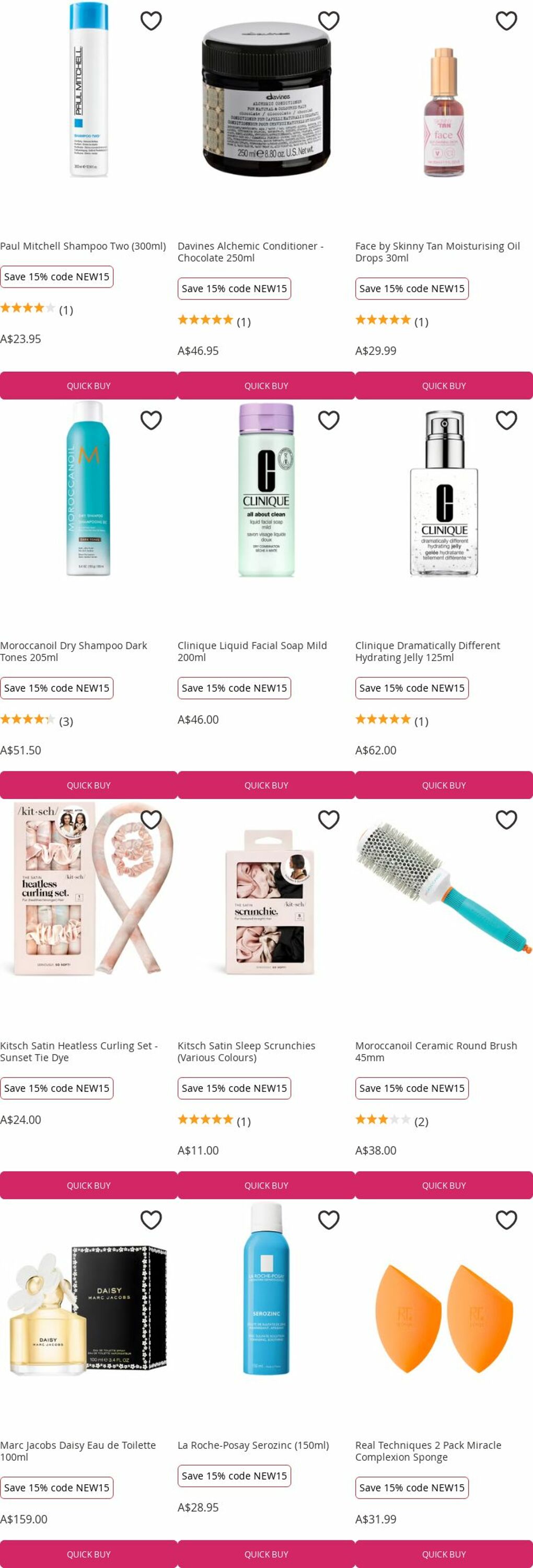
Task: Quick buy Moroccanoil Ceramic Round Brush
Action: pos(444,1186)
